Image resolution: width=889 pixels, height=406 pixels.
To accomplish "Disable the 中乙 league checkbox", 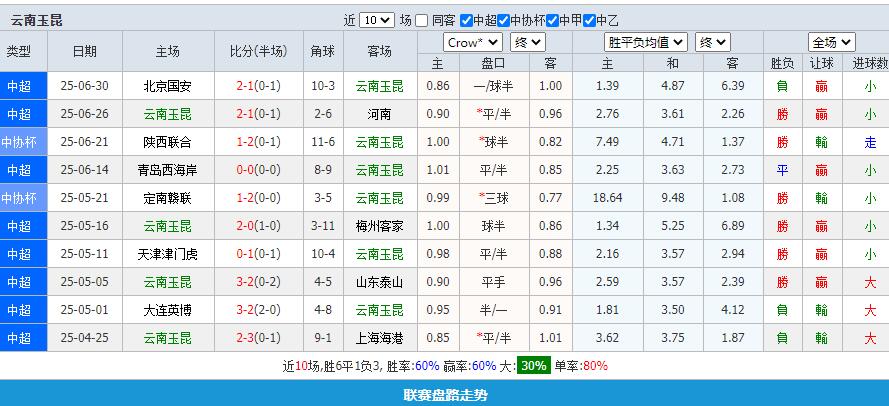I will click(590, 20).
